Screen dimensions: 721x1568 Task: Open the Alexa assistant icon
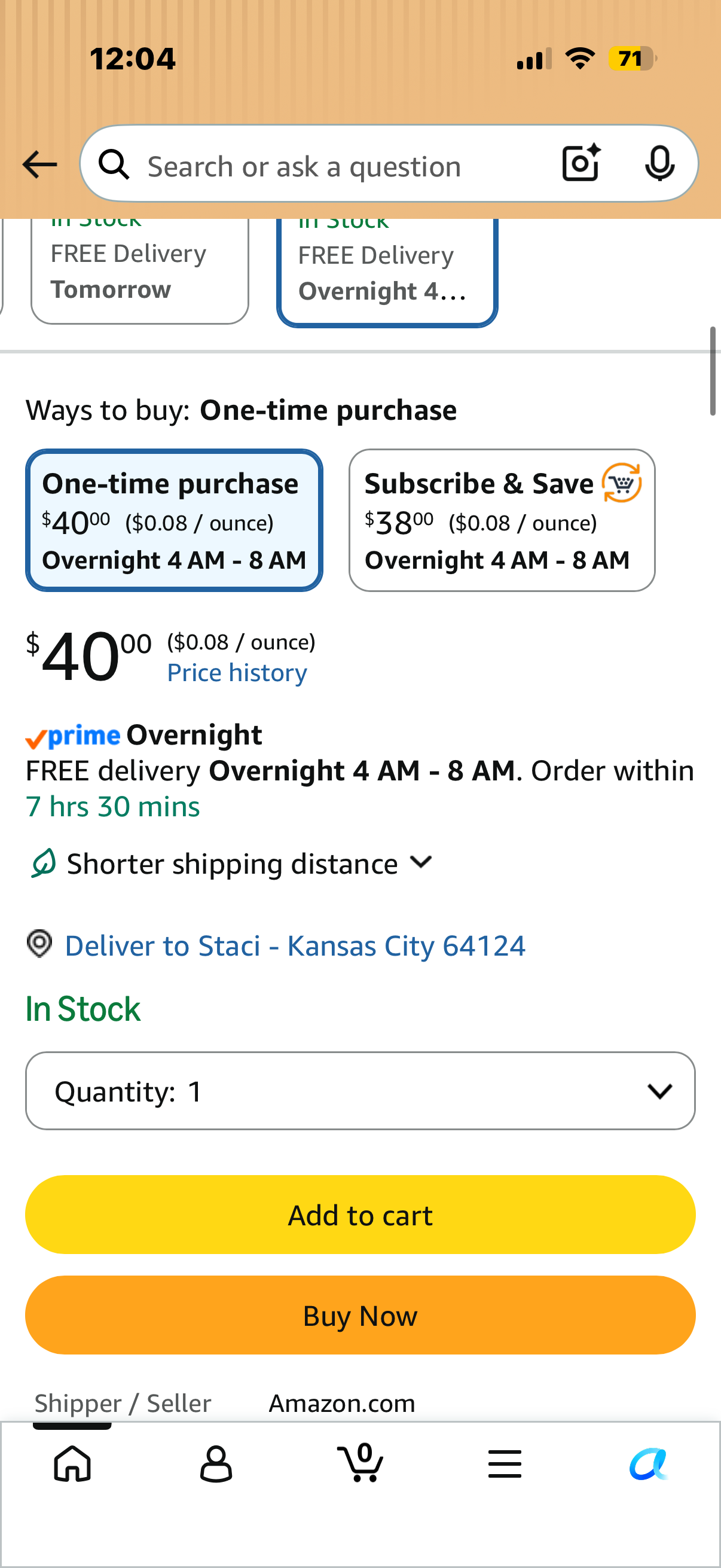pyautogui.click(x=649, y=1463)
